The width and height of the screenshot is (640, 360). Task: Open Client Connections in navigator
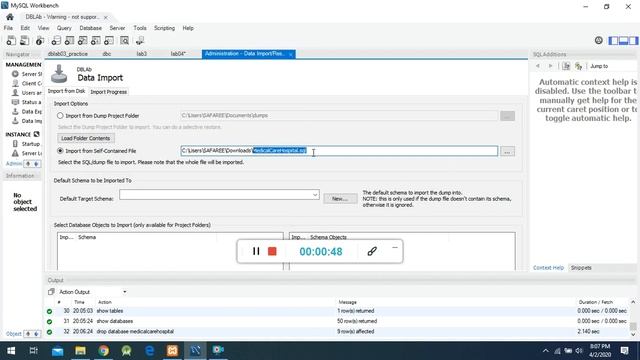(27, 83)
